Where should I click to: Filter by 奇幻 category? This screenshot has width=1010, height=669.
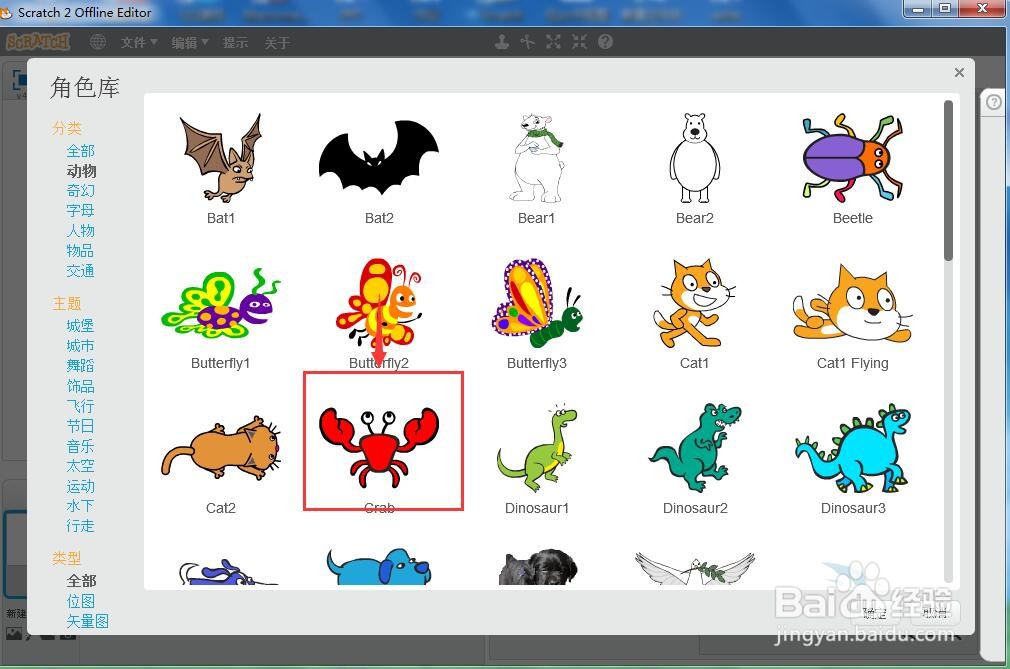pos(81,191)
